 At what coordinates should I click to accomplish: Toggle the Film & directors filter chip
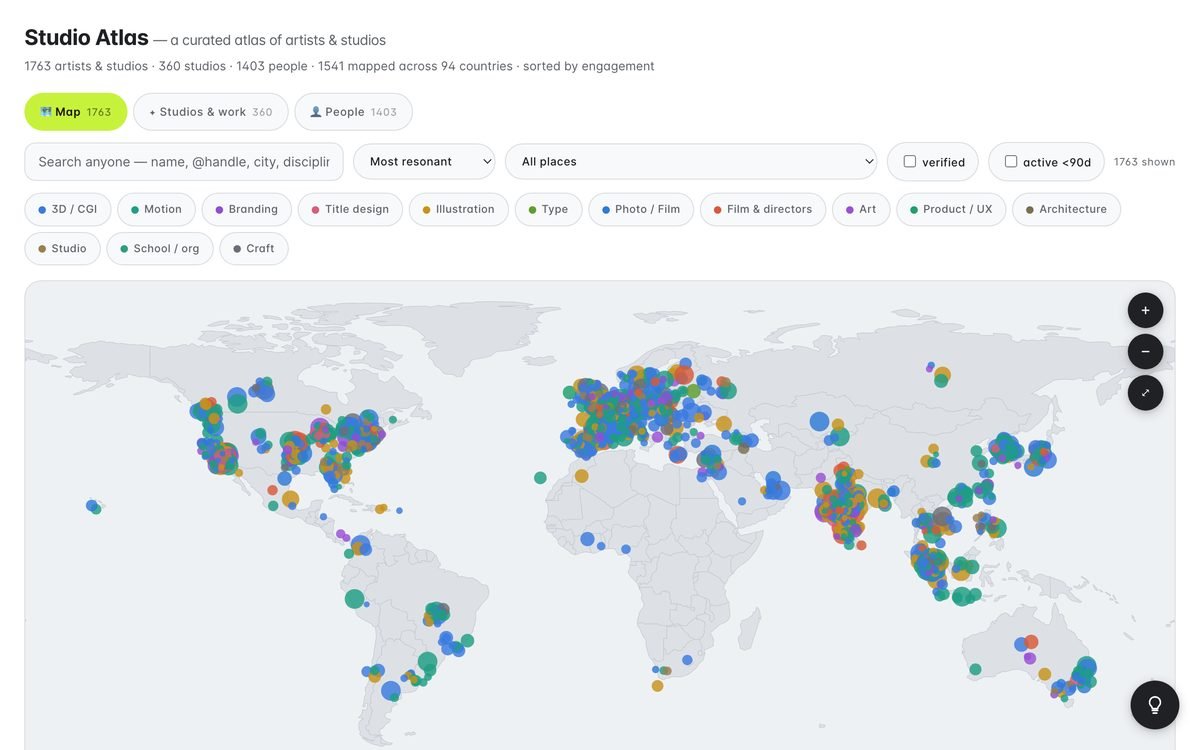tap(763, 210)
